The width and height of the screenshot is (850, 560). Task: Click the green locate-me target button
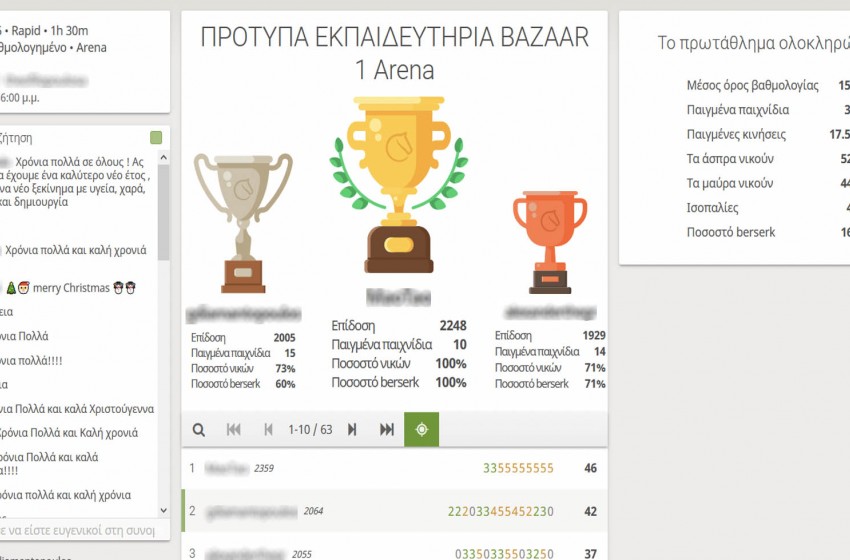pyautogui.click(x=421, y=429)
